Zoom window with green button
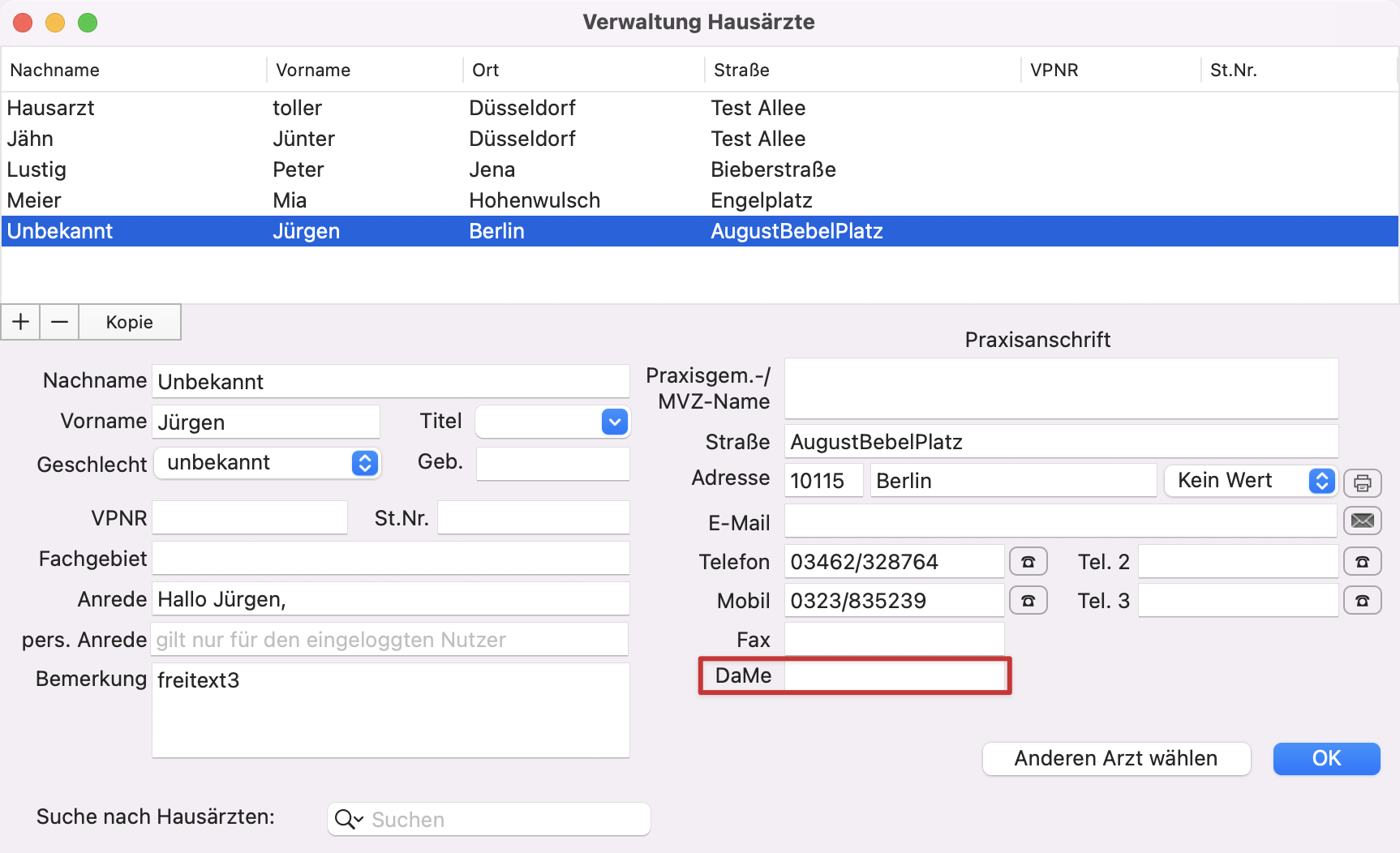Screen dimensions: 1400x853 tap(88, 23)
